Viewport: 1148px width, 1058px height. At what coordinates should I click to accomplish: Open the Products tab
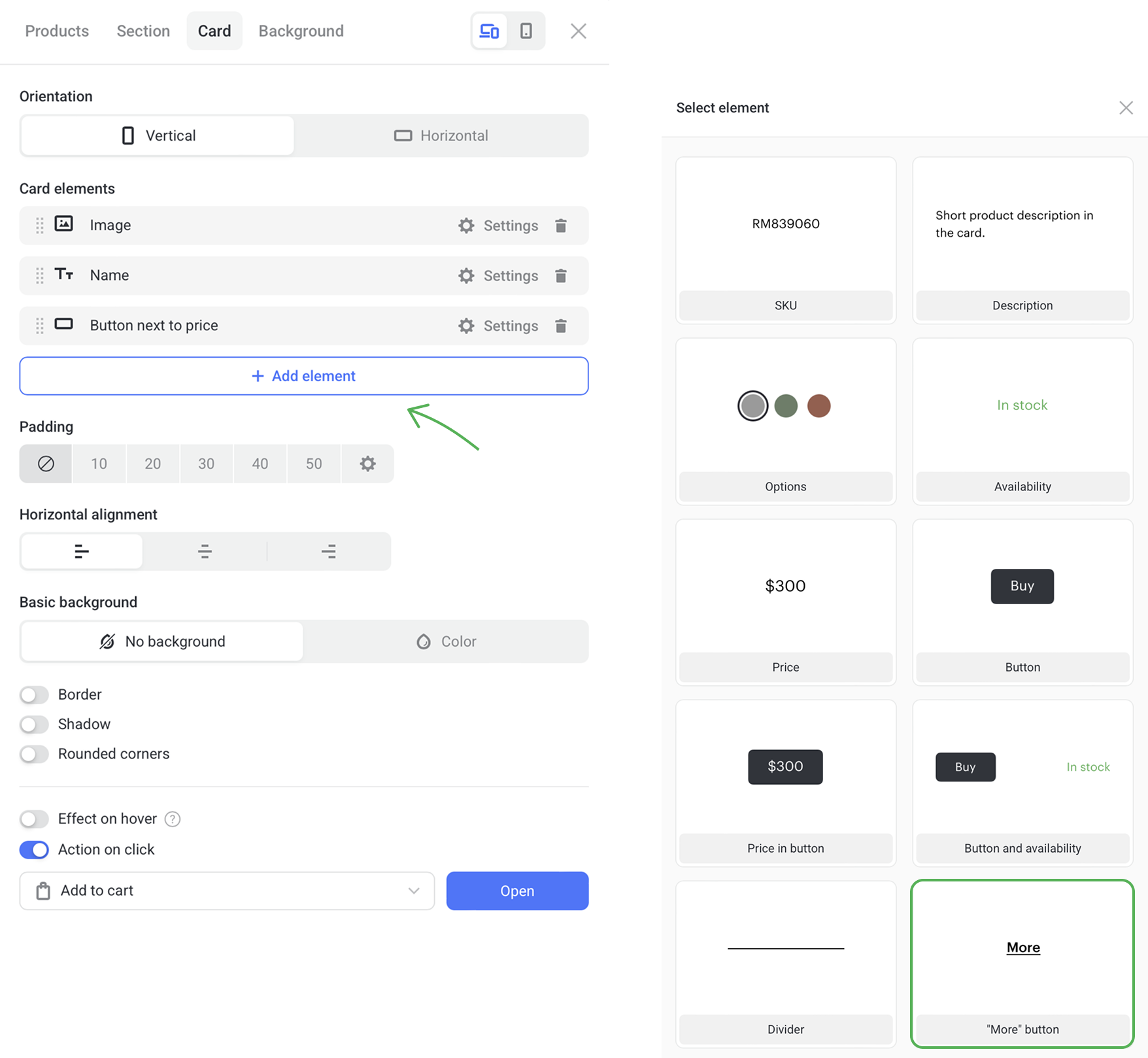click(x=57, y=31)
